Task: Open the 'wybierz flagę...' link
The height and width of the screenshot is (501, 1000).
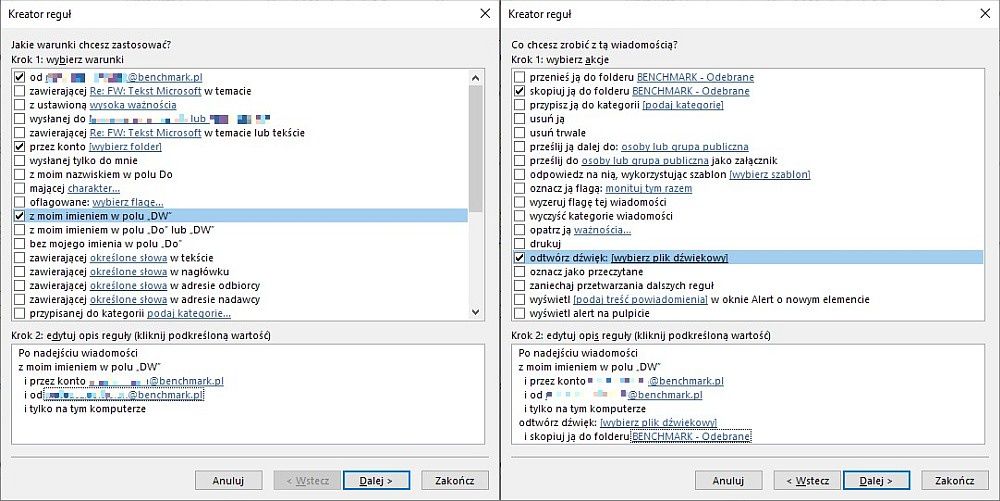Action: pos(128,203)
